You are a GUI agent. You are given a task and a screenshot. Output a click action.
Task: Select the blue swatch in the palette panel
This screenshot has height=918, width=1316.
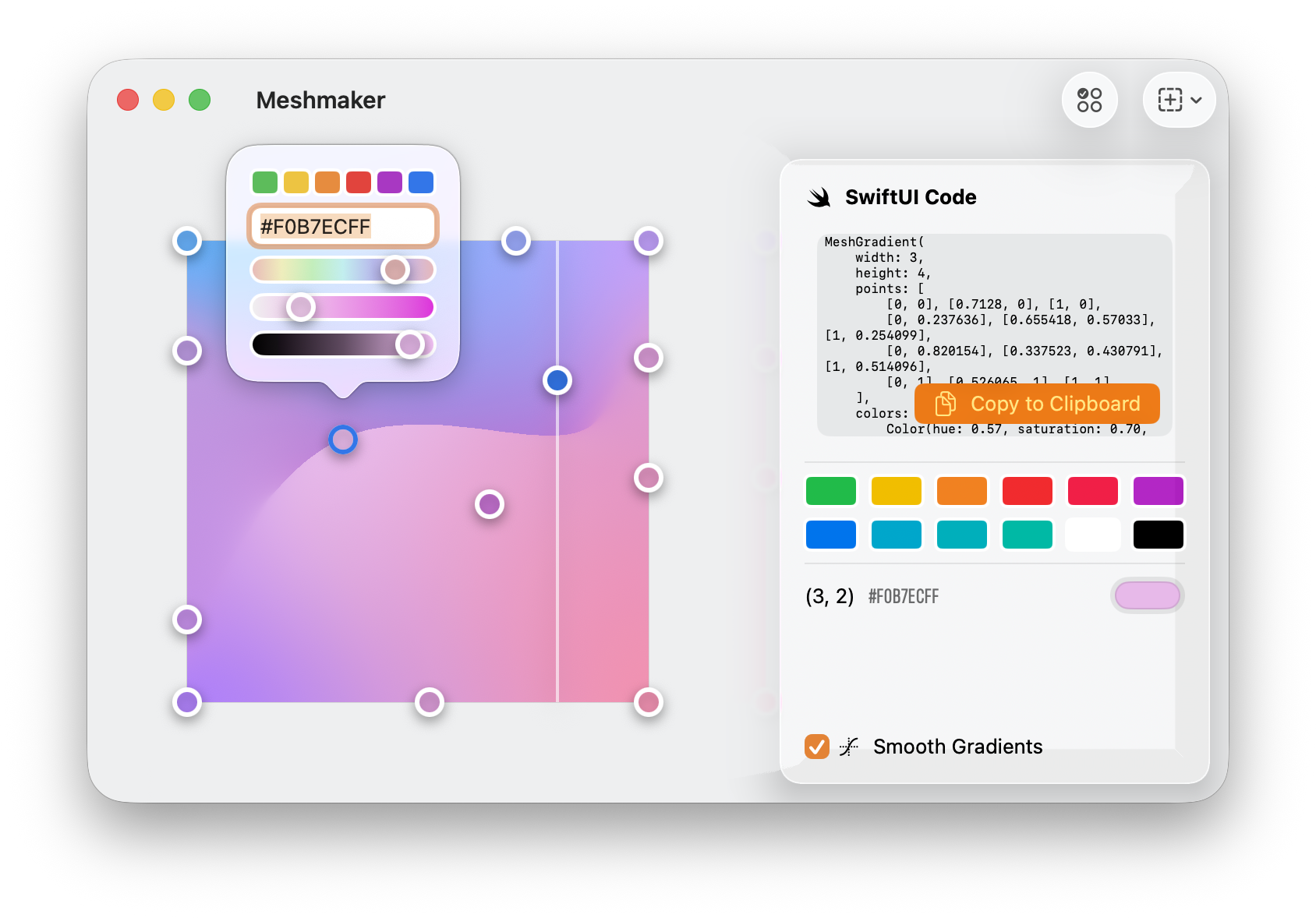(x=831, y=535)
